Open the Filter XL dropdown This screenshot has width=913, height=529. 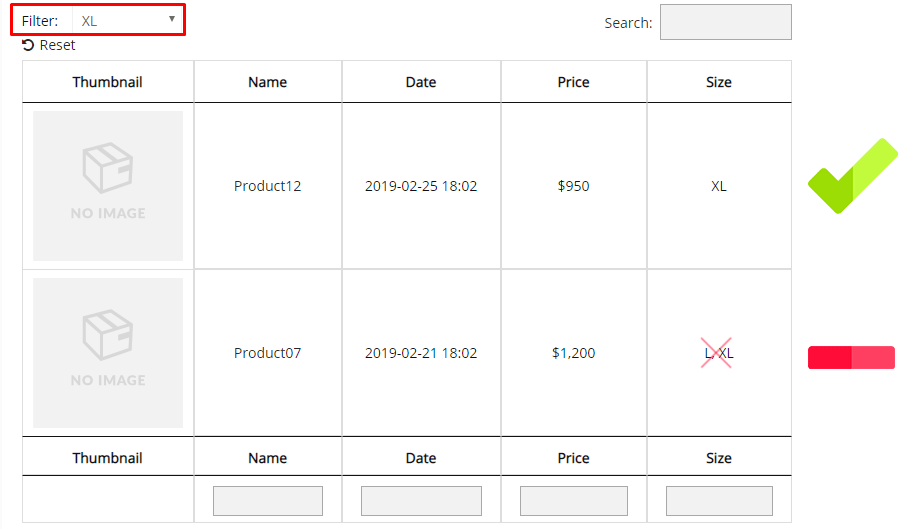pyautogui.click(x=128, y=20)
